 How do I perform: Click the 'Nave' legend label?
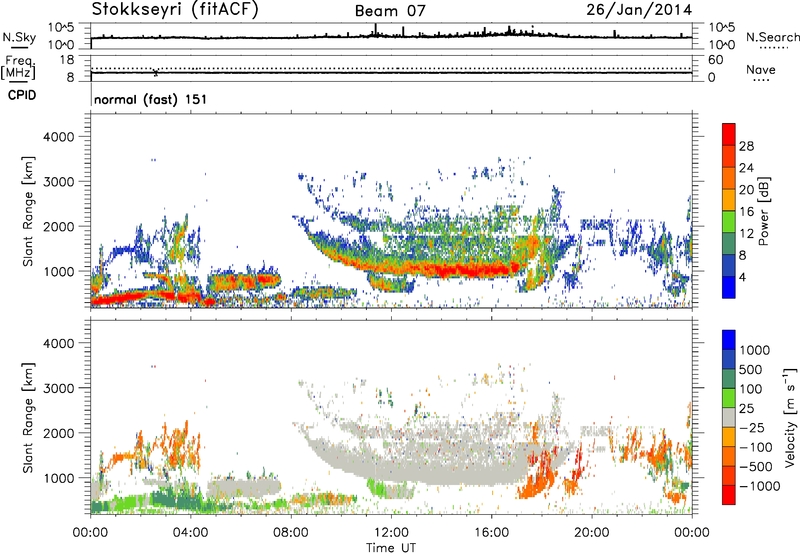[761, 69]
